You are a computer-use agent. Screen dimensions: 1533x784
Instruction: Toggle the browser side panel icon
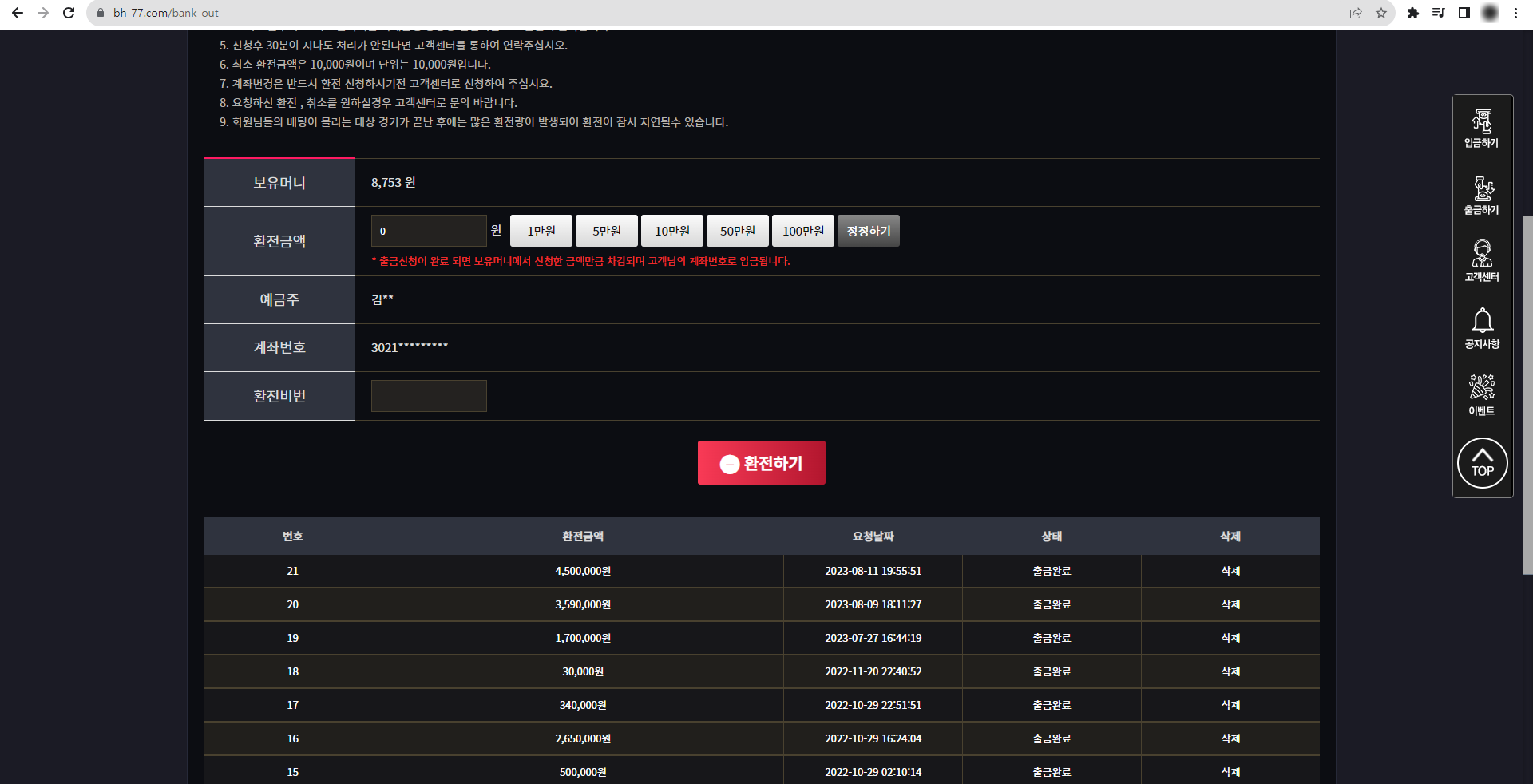coord(1464,13)
